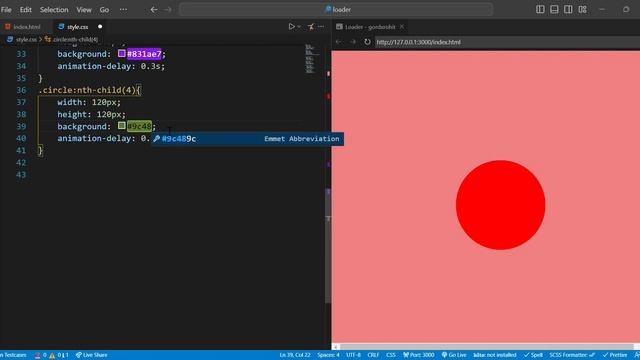This screenshot has height=360, width=640.
Task: Go back using title bar arrow
Action: (154, 9)
